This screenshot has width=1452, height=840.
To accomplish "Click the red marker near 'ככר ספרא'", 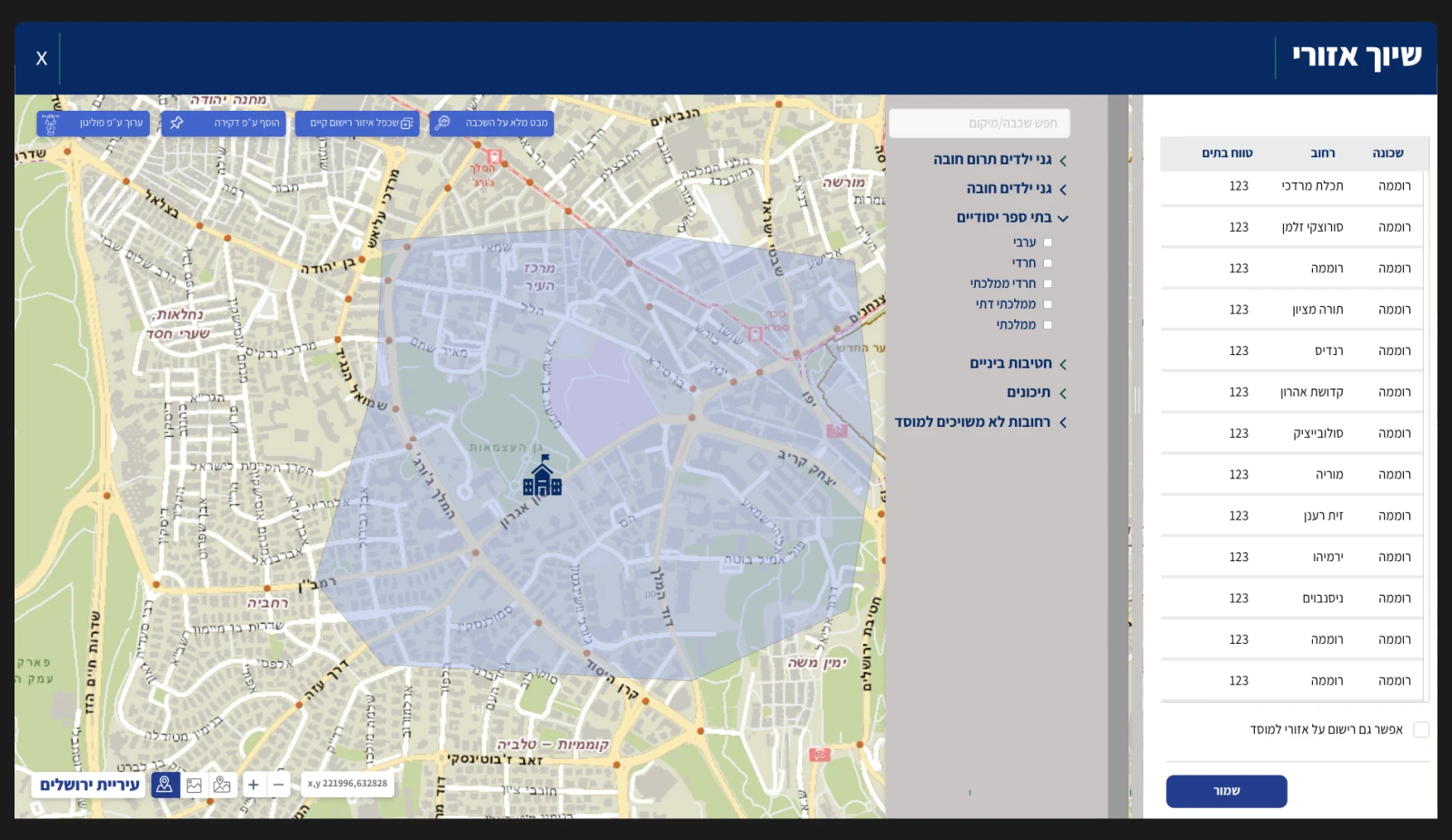I will pyautogui.click(x=754, y=334).
